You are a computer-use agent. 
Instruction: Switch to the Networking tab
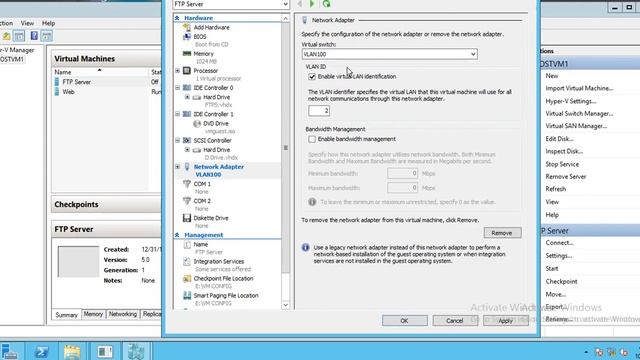122,314
